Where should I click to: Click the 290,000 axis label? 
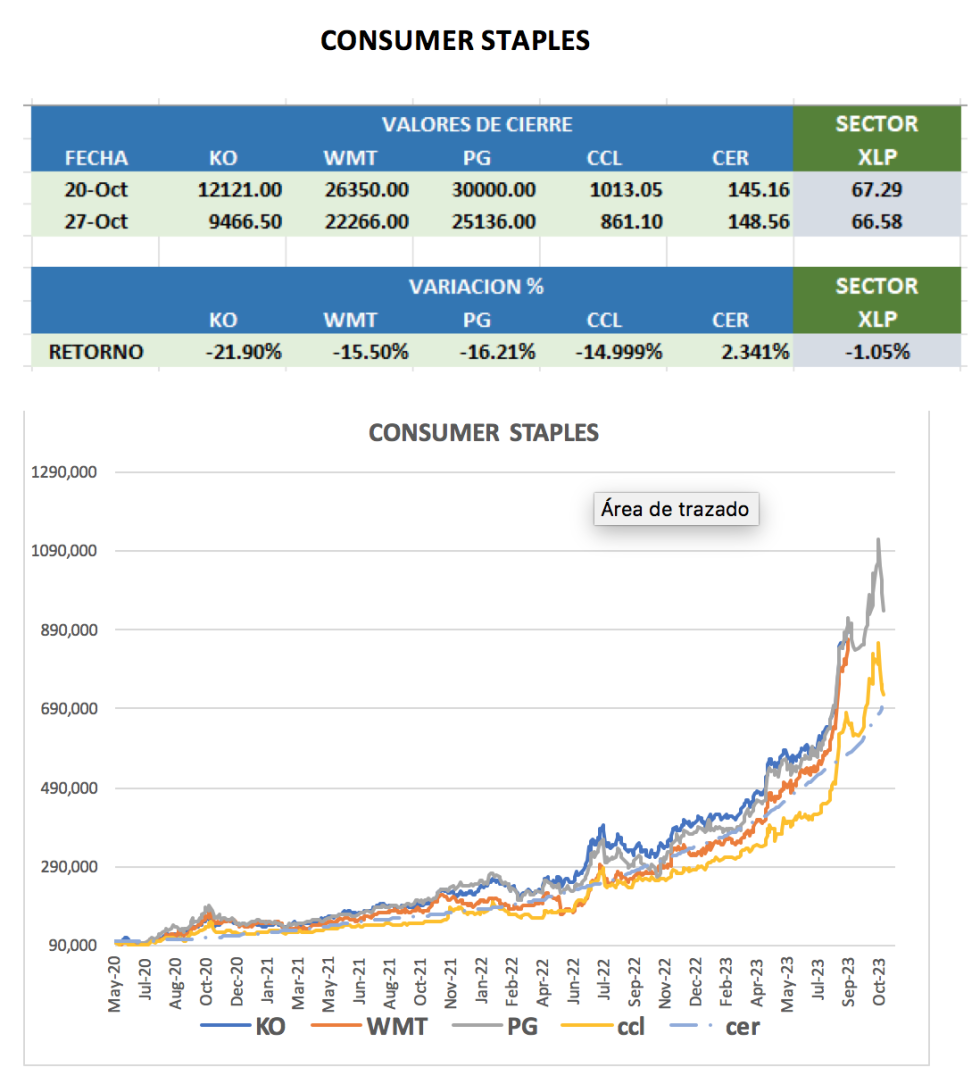pos(68,867)
